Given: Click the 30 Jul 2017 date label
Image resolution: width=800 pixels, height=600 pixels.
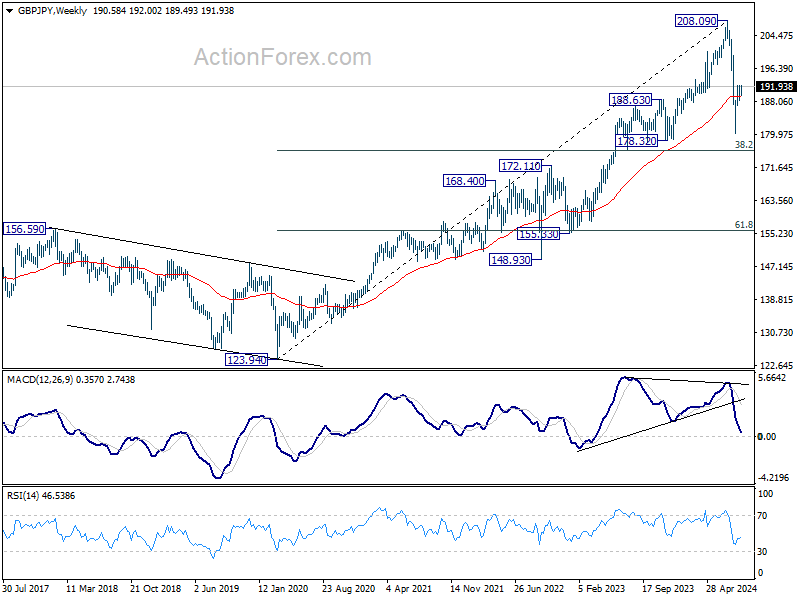Looking at the screenshot, I should coord(26,588).
